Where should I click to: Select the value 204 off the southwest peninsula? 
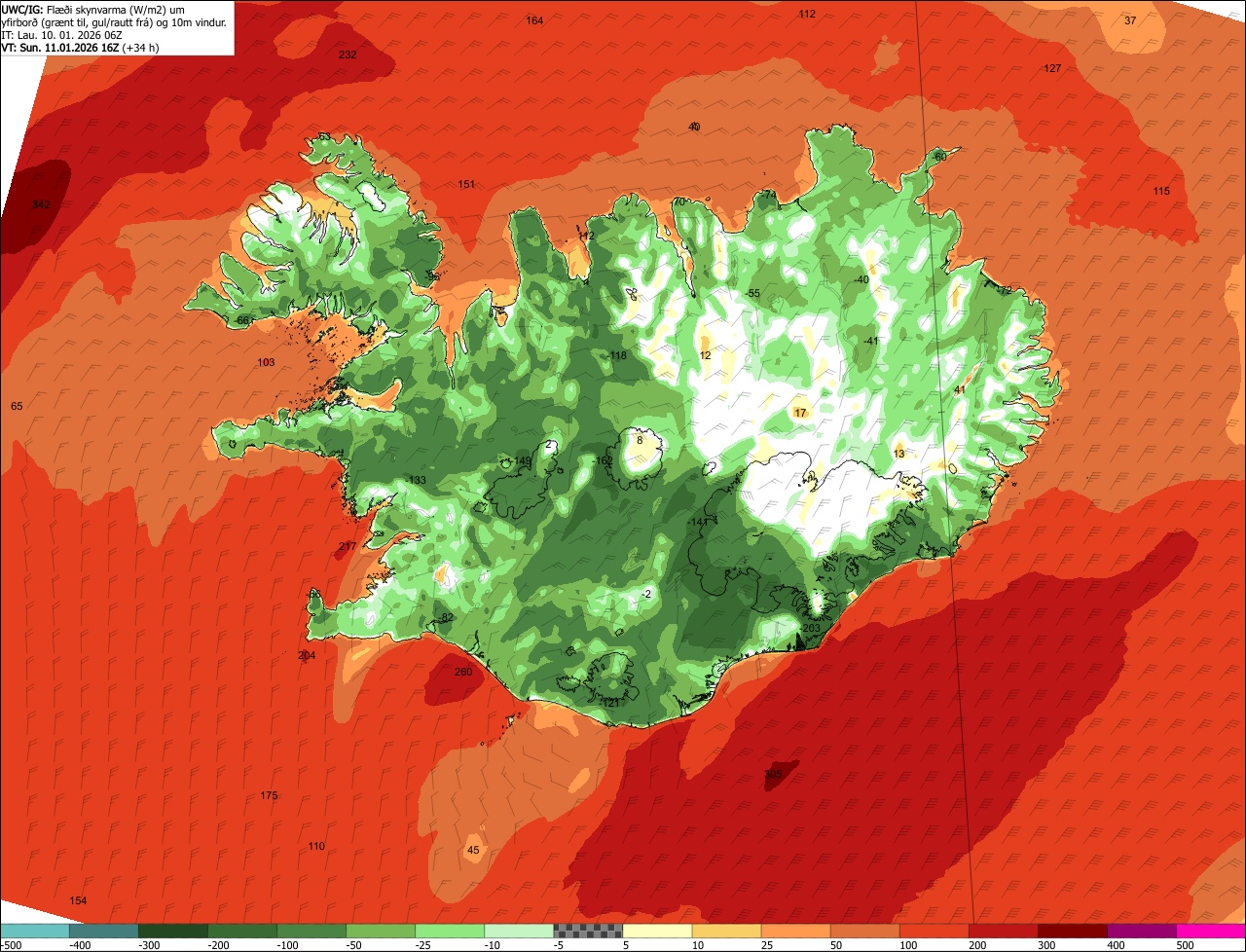point(307,655)
